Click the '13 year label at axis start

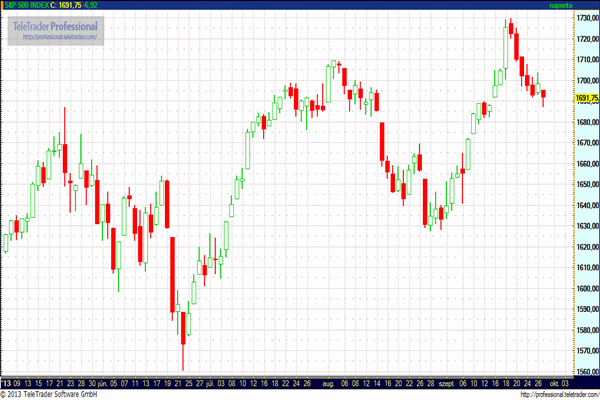(x=8, y=383)
